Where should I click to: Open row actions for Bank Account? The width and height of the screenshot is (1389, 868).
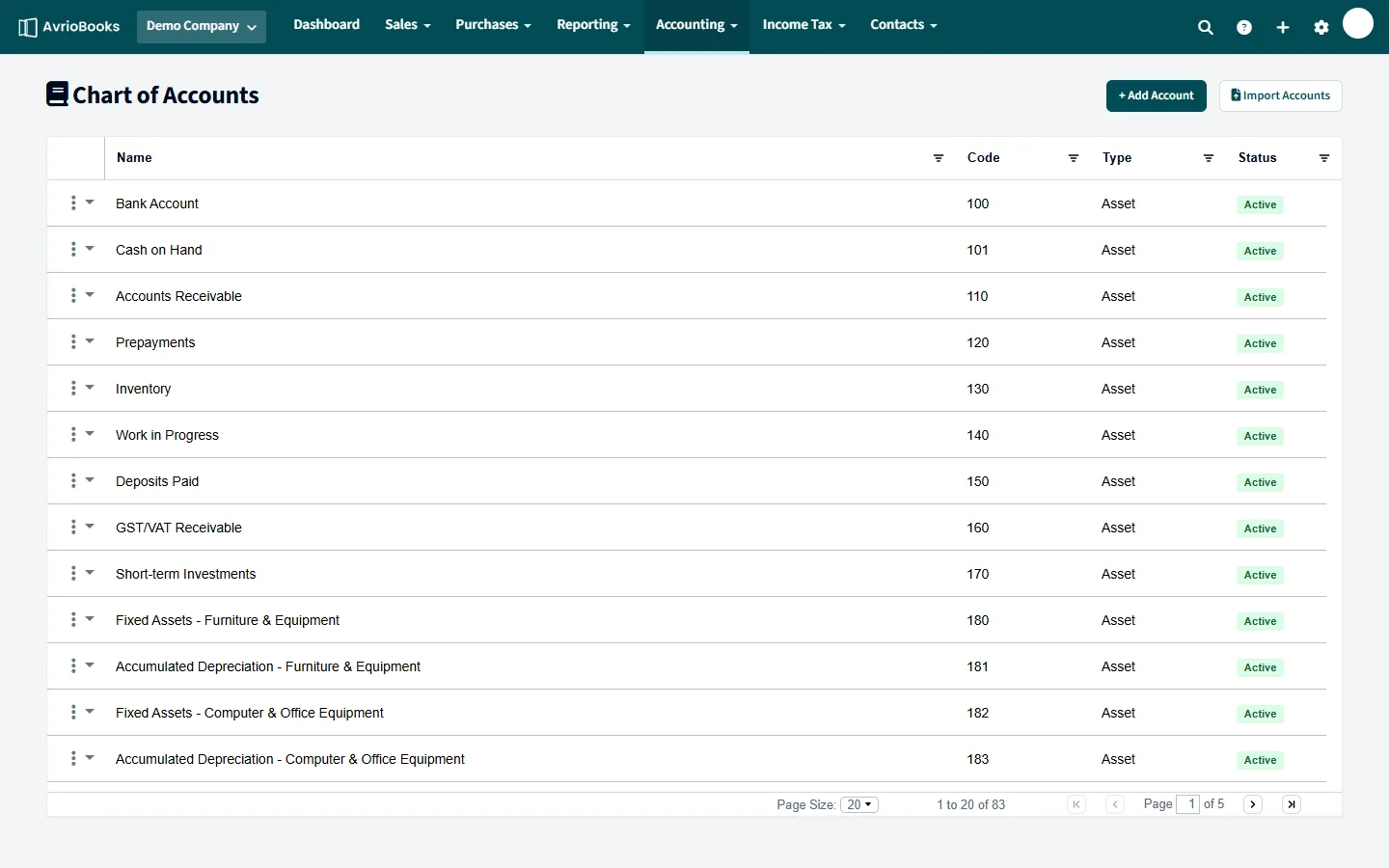pos(81,203)
